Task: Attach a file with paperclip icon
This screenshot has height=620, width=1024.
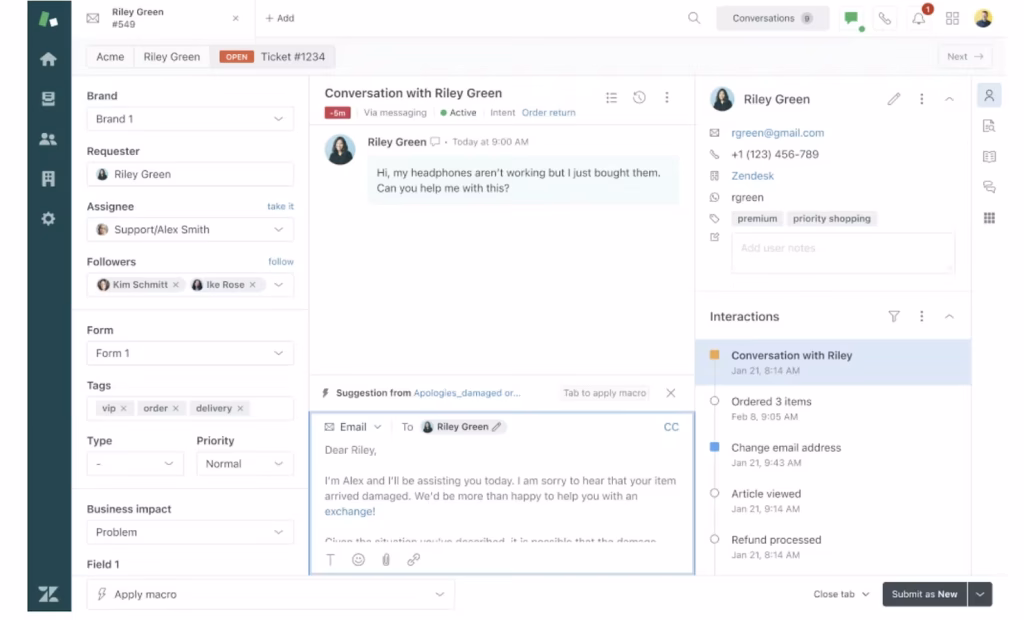Action: point(386,560)
